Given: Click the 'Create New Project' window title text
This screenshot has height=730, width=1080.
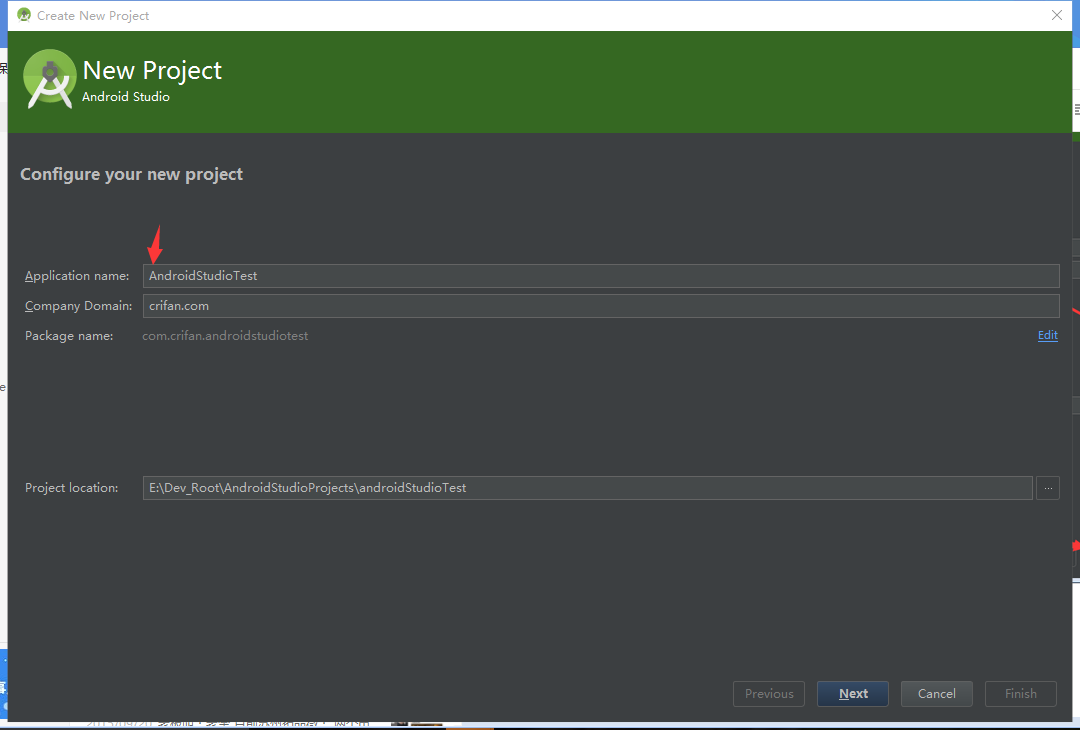Looking at the screenshot, I should tap(93, 15).
